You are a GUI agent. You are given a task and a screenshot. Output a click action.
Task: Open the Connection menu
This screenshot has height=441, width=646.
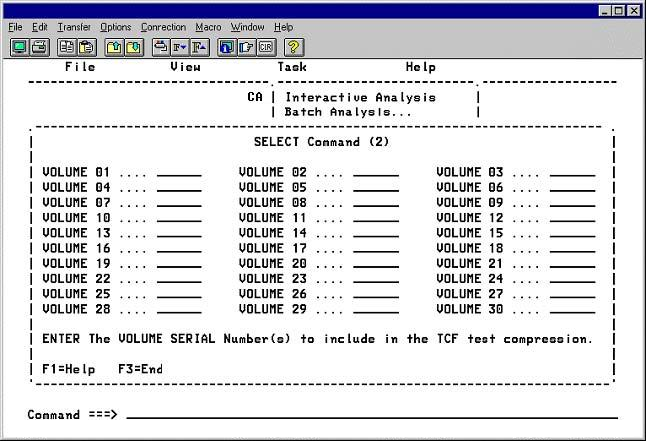[x=164, y=27]
